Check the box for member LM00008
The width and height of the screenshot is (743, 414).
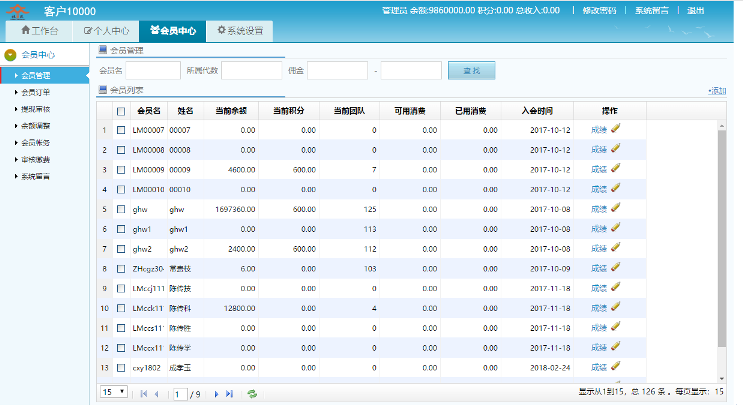tap(121, 150)
